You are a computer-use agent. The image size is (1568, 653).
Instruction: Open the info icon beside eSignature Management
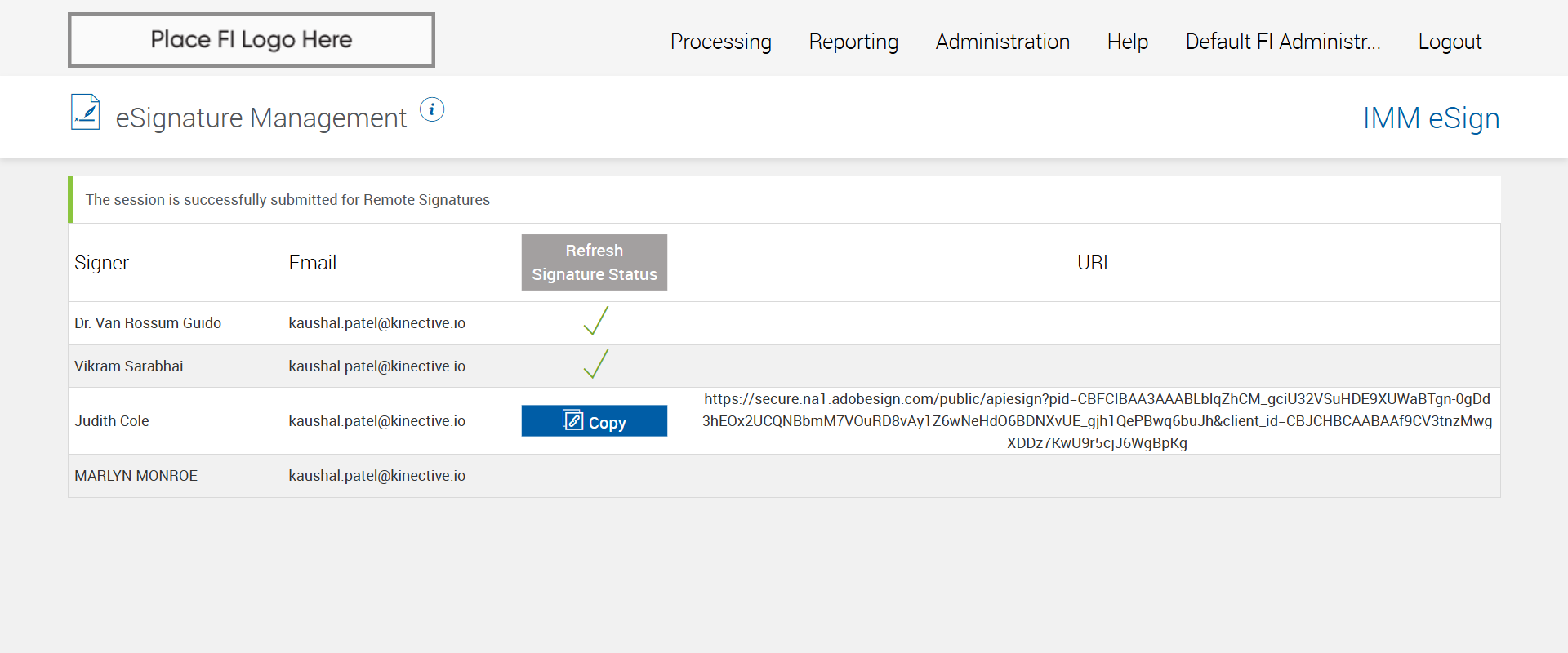tap(432, 109)
